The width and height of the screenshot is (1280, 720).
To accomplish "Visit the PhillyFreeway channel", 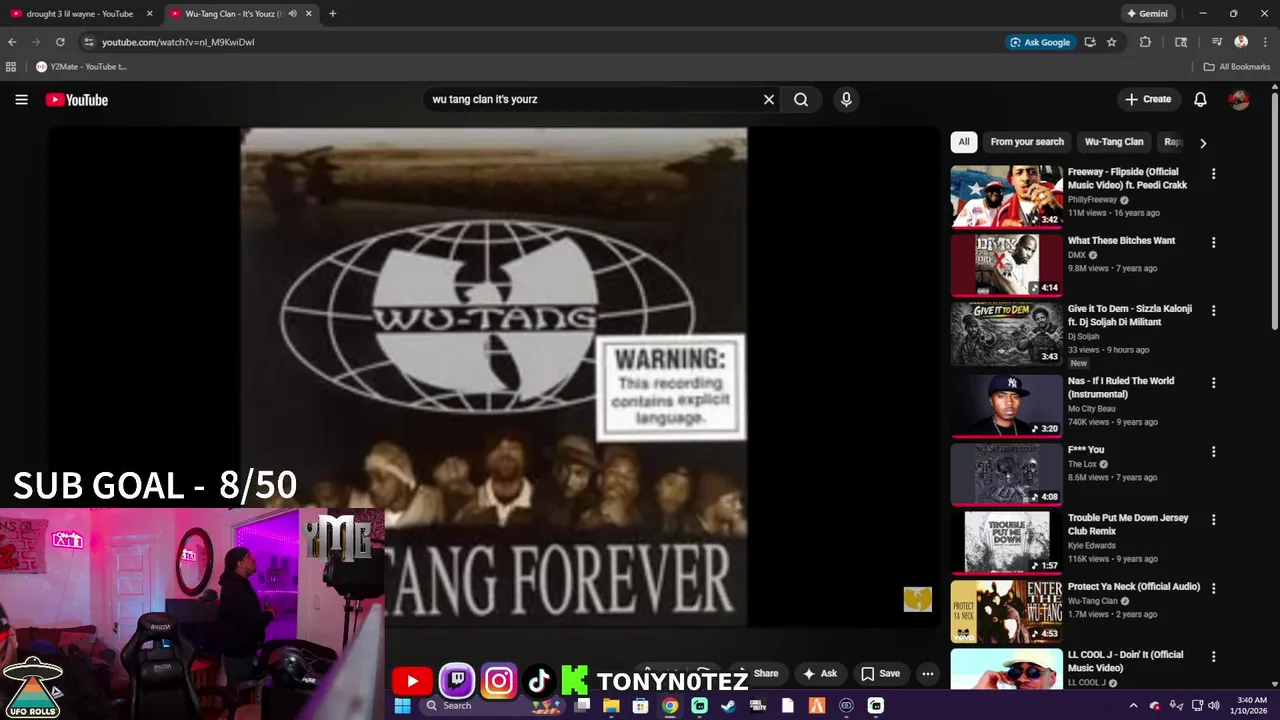I will point(1092,200).
